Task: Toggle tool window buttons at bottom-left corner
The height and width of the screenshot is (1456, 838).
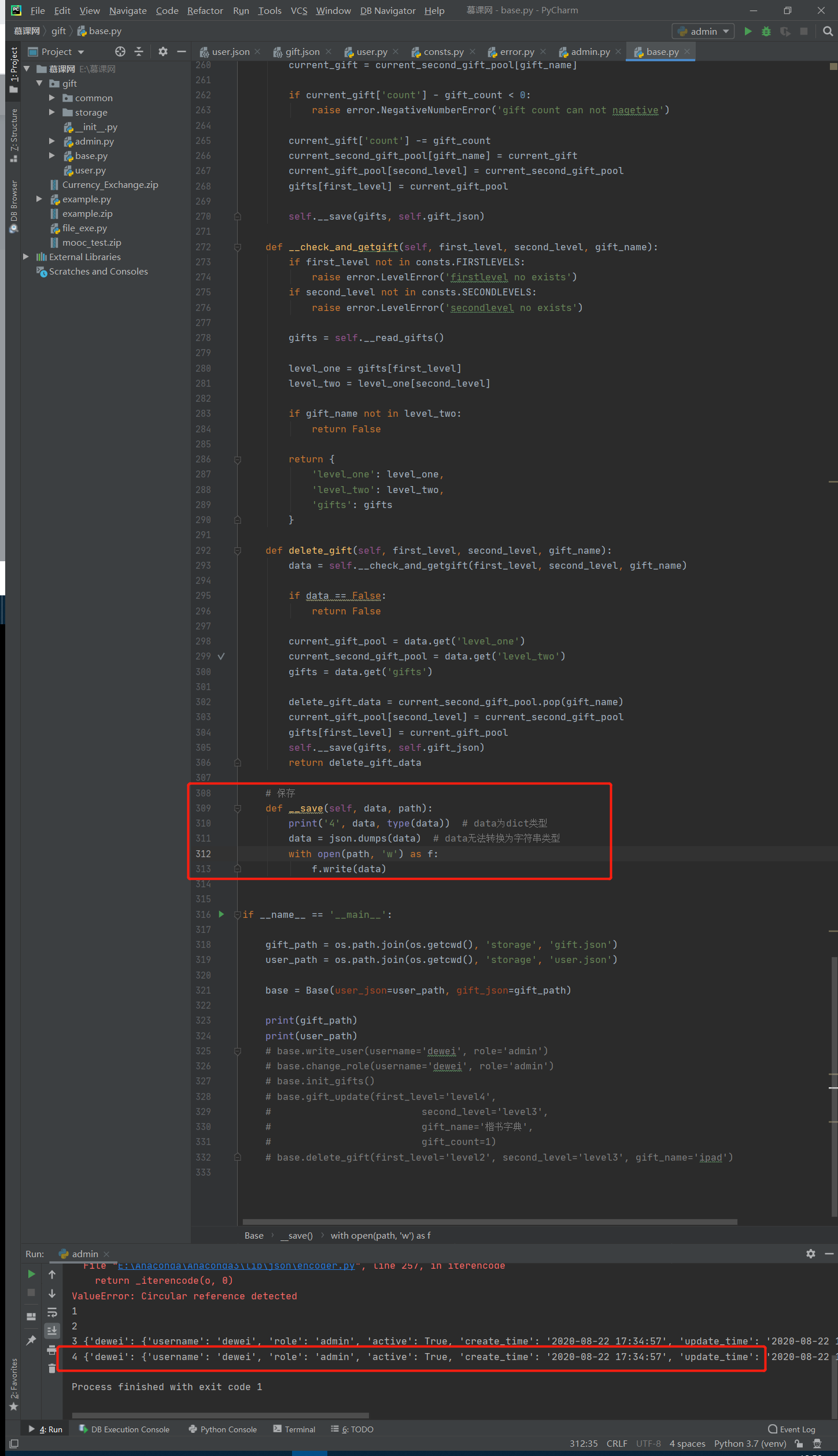Action: (14, 1443)
